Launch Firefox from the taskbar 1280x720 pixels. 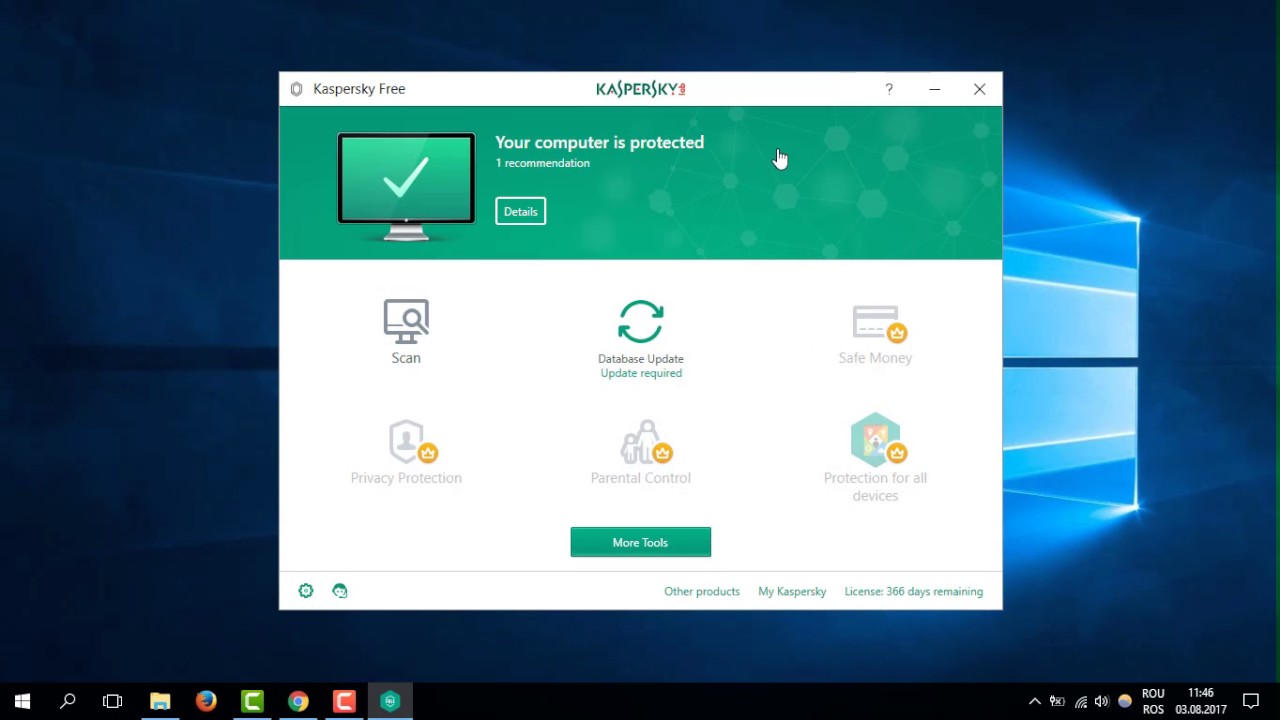(206, 701)
